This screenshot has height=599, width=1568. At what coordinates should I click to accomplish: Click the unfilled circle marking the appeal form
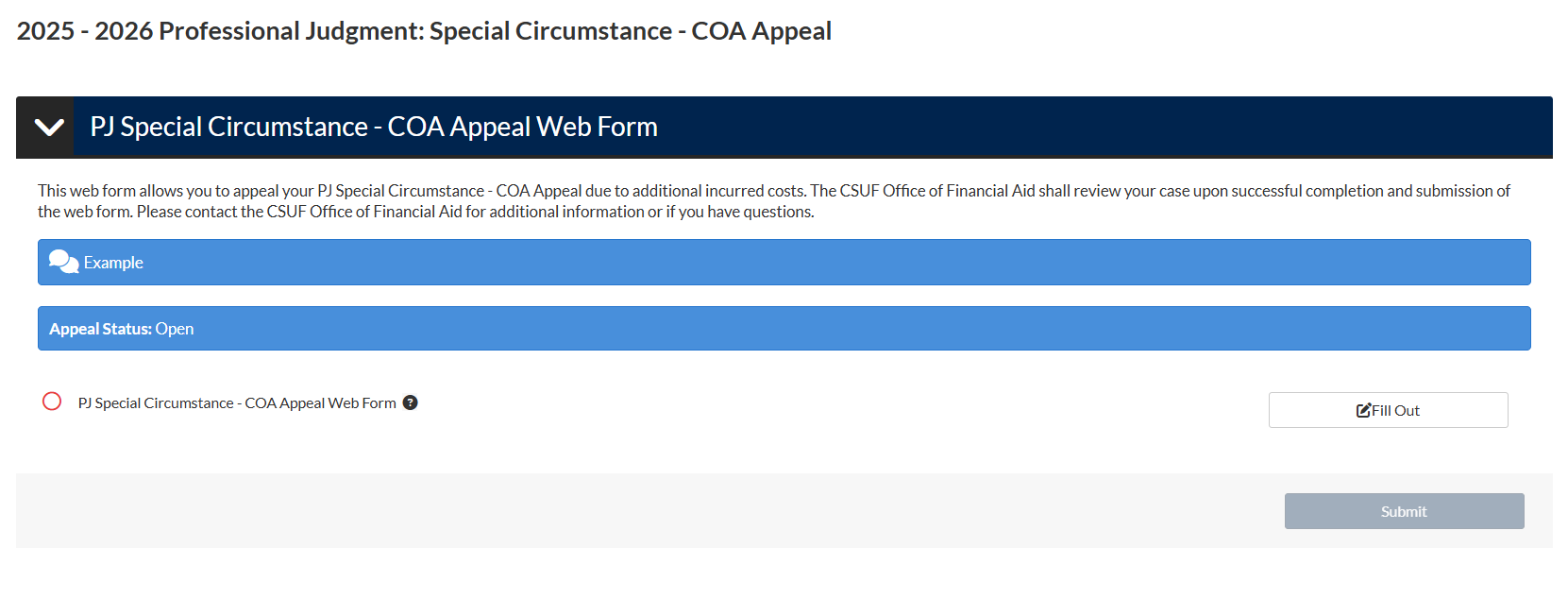[52, 402]
